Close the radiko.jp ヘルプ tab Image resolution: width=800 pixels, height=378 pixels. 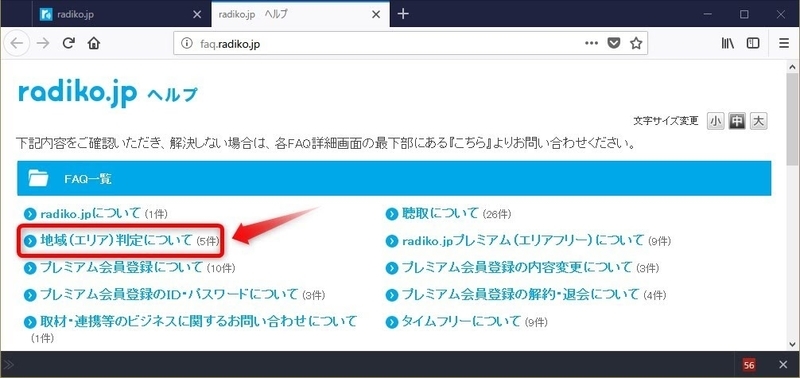pyautogui.click(x=377, y=14)
